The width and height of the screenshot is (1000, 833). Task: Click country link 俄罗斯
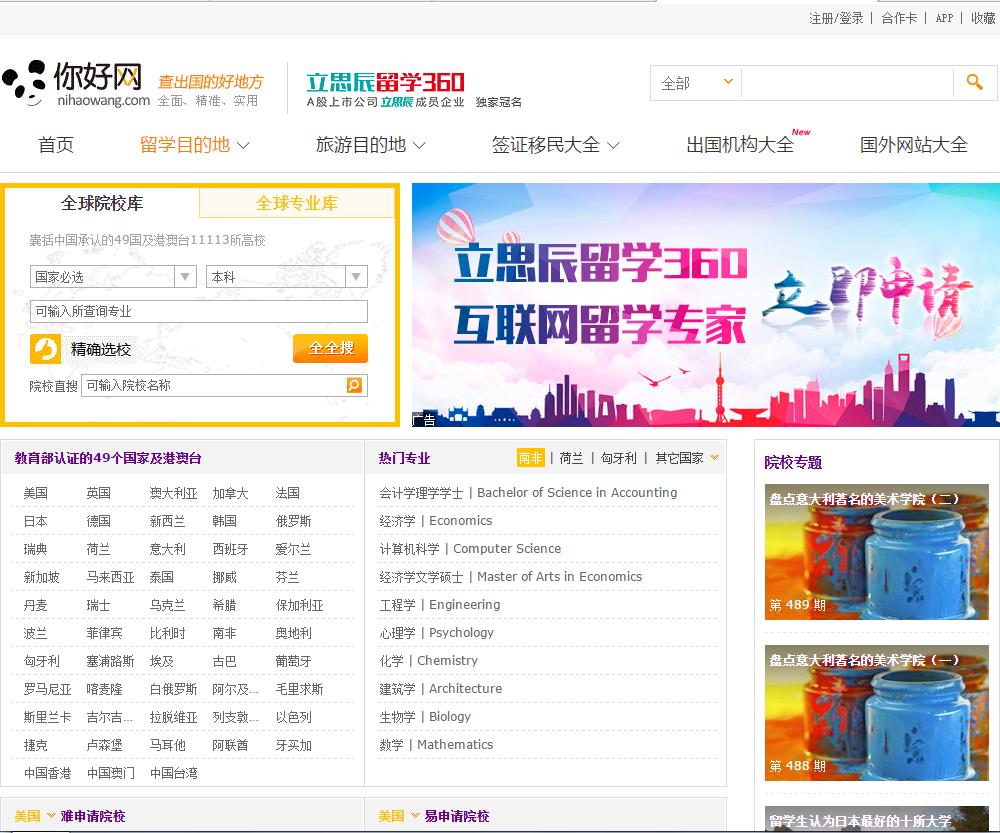[293, 521]
